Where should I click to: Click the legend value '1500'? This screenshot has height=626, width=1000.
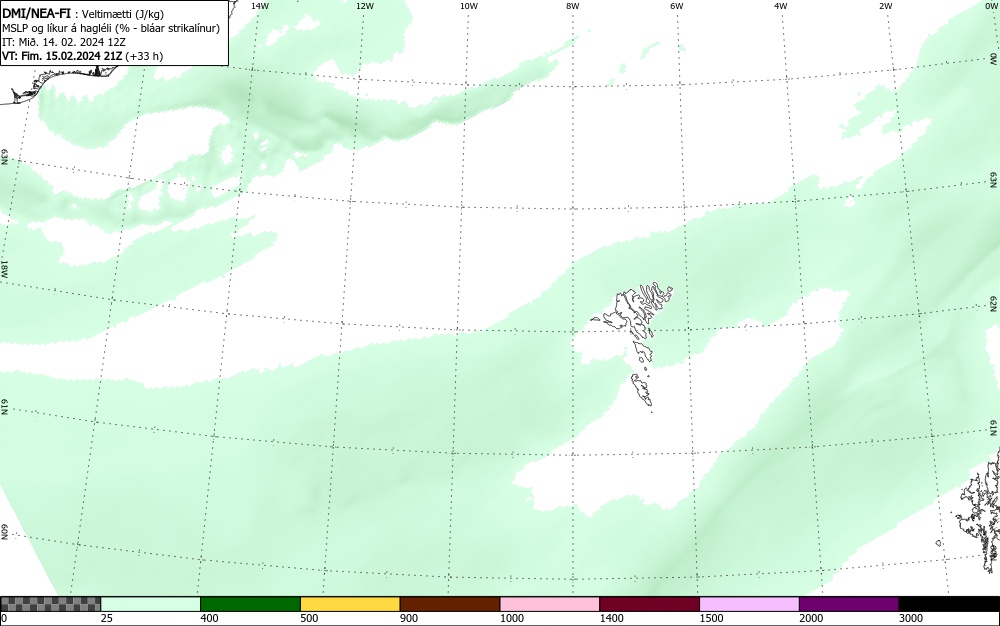point(711,618)
